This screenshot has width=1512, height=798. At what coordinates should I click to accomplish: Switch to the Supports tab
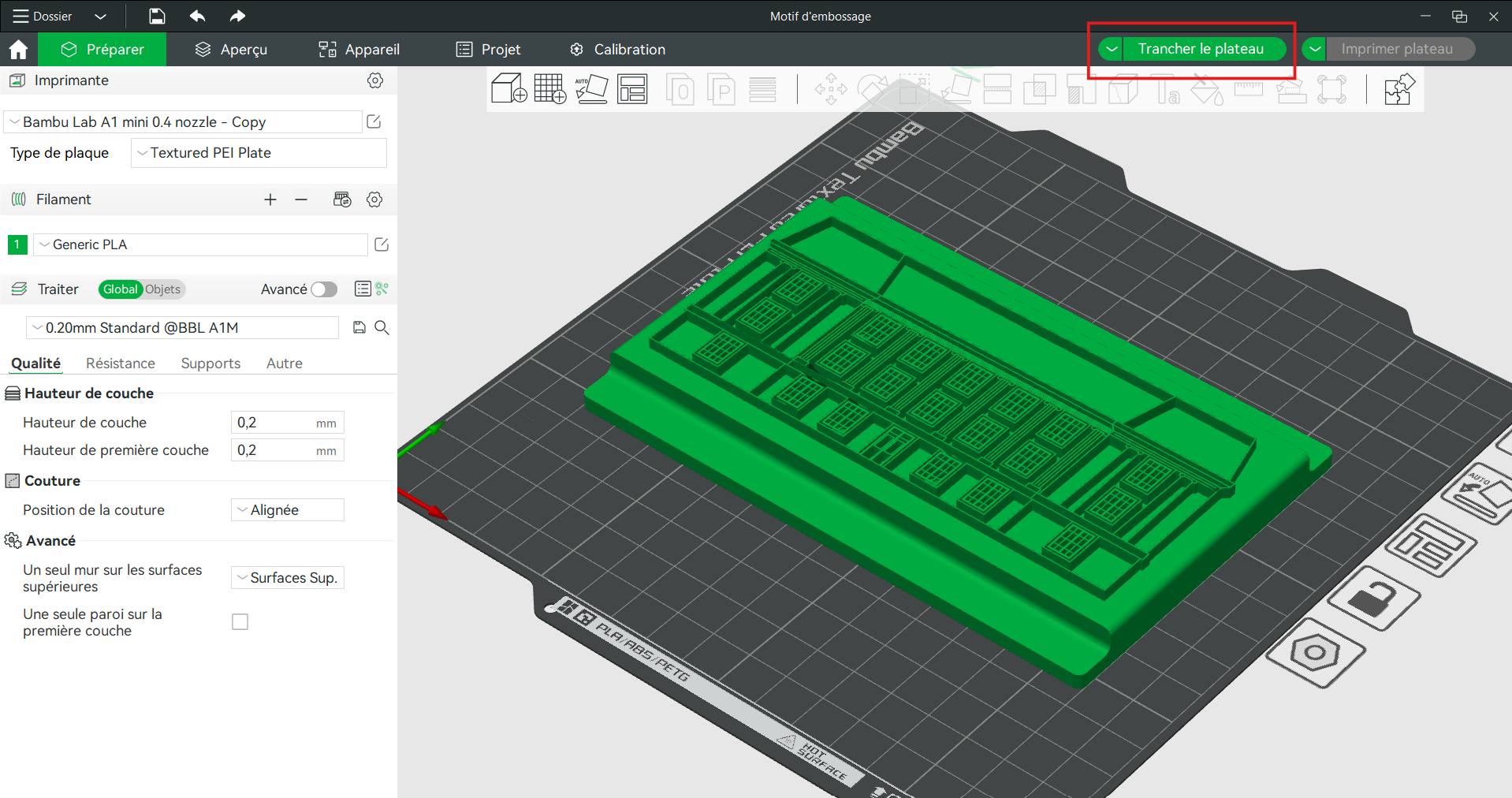tap(210, 364)
